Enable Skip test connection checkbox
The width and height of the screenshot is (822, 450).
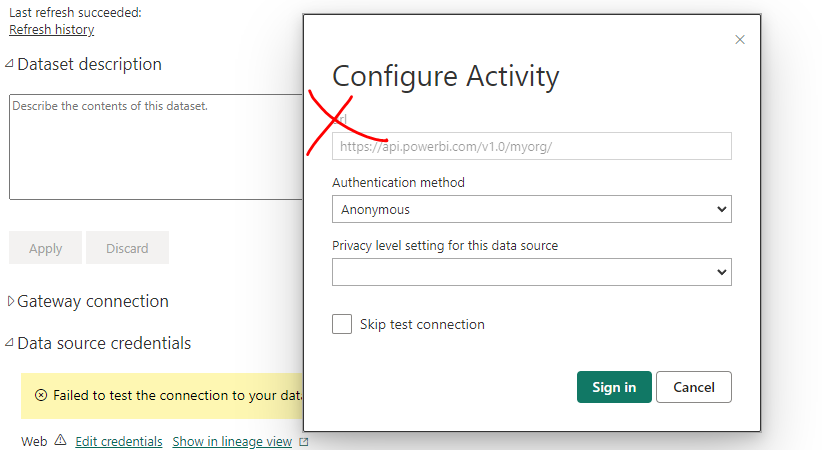tap(342, 324)
